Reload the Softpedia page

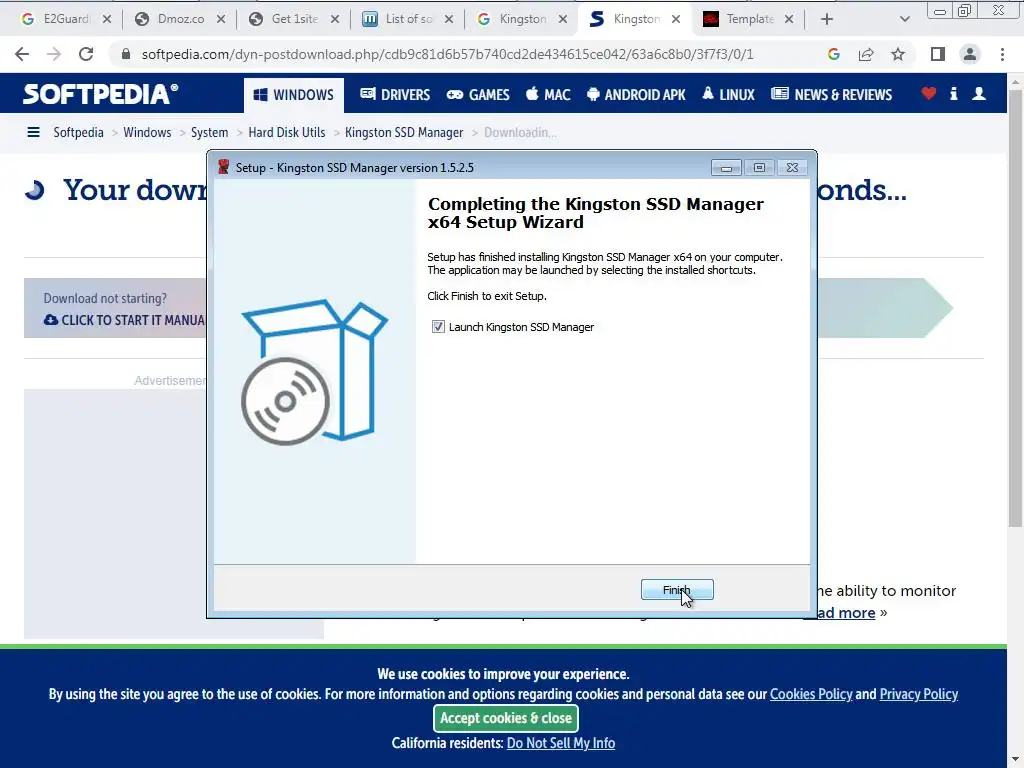click(86, 54)
